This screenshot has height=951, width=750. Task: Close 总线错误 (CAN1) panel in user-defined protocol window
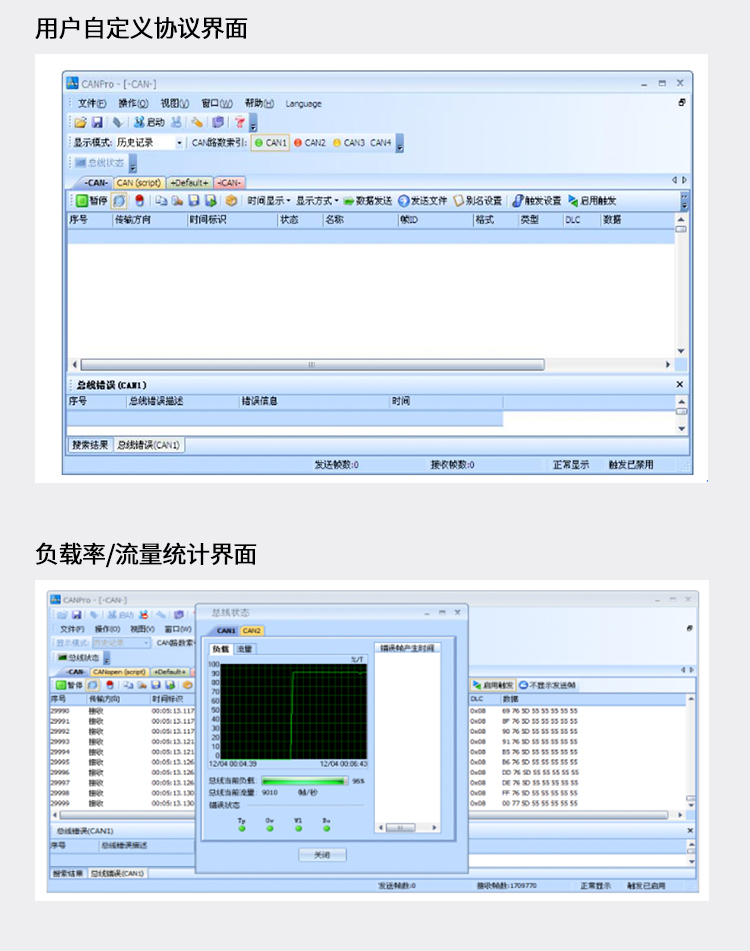click(x=680, y=385)
